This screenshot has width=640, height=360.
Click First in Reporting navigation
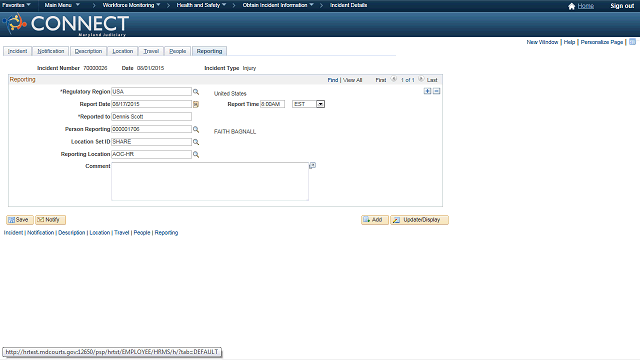pyautogui.click(x=380, y=80)
